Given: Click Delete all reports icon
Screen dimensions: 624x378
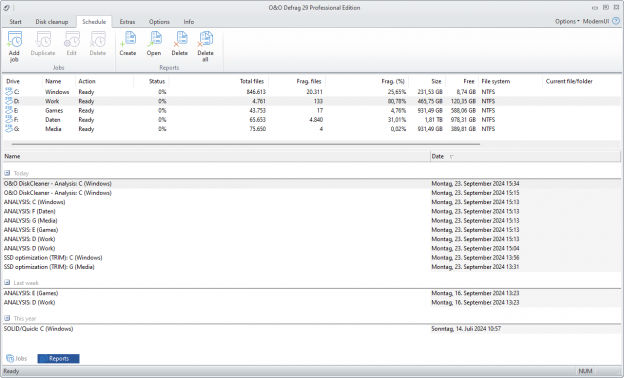Looking at the screenshot, I should coord(205,39).
